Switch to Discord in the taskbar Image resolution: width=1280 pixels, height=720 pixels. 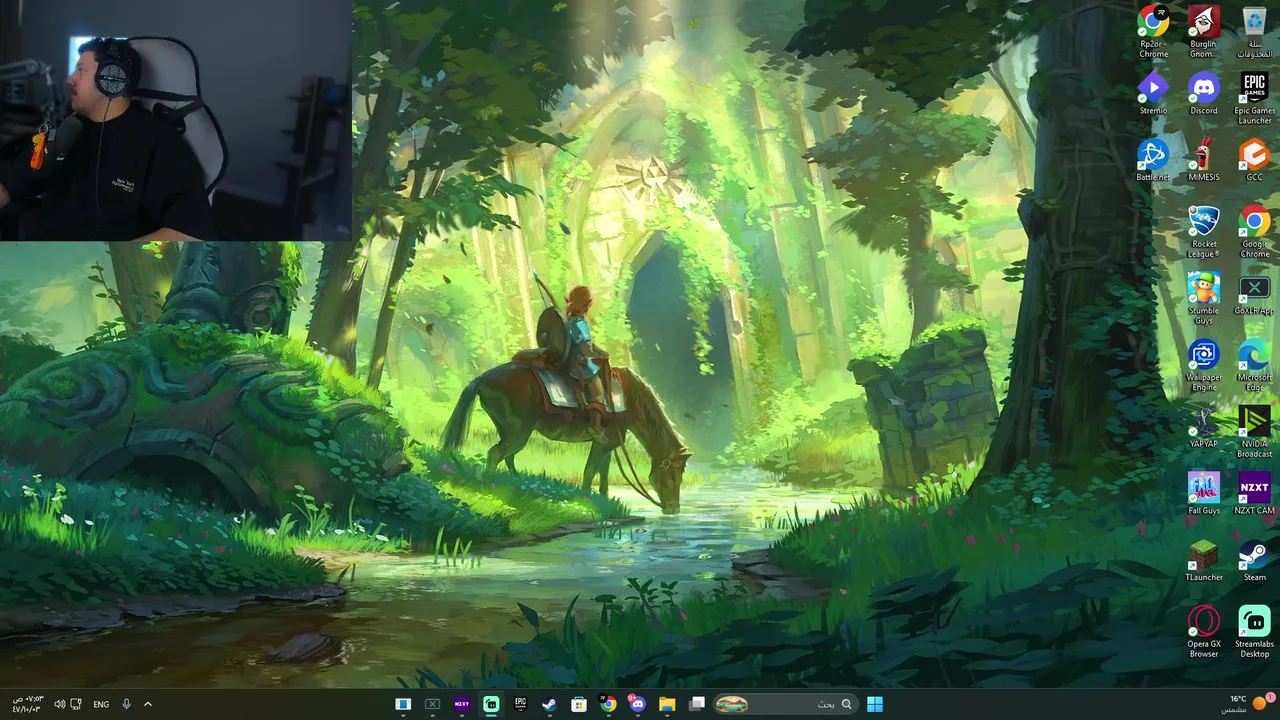(637, 704)
